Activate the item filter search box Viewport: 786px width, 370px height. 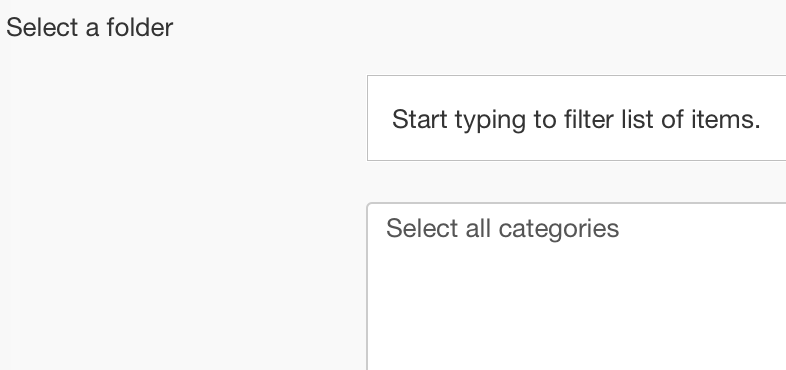[x=576, y=118]
